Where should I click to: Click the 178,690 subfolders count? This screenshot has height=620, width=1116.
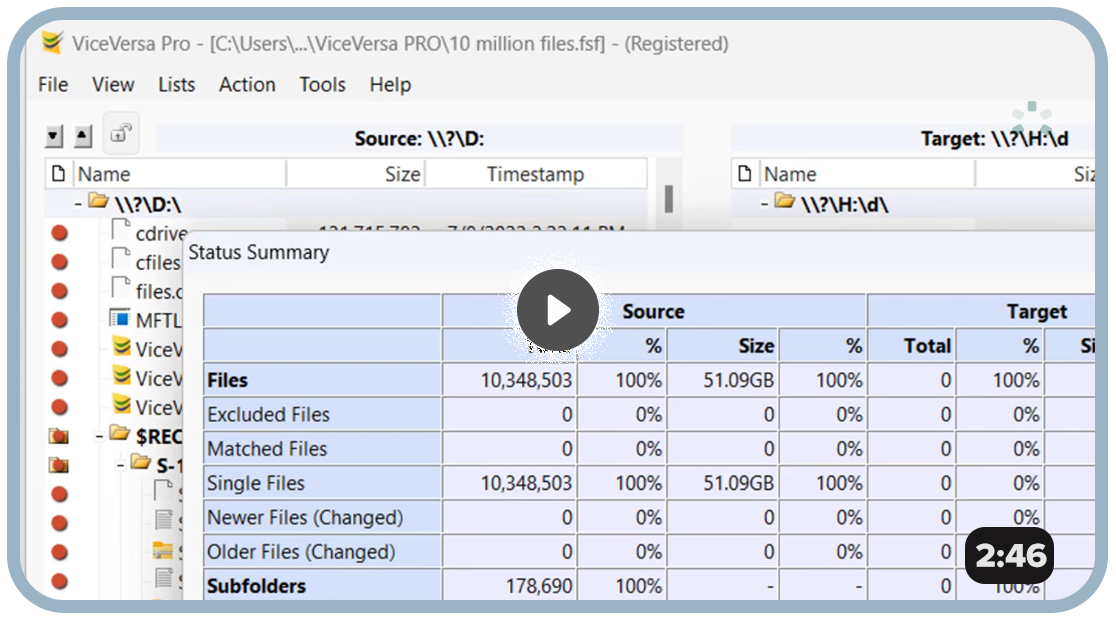(x=539, y=586)
